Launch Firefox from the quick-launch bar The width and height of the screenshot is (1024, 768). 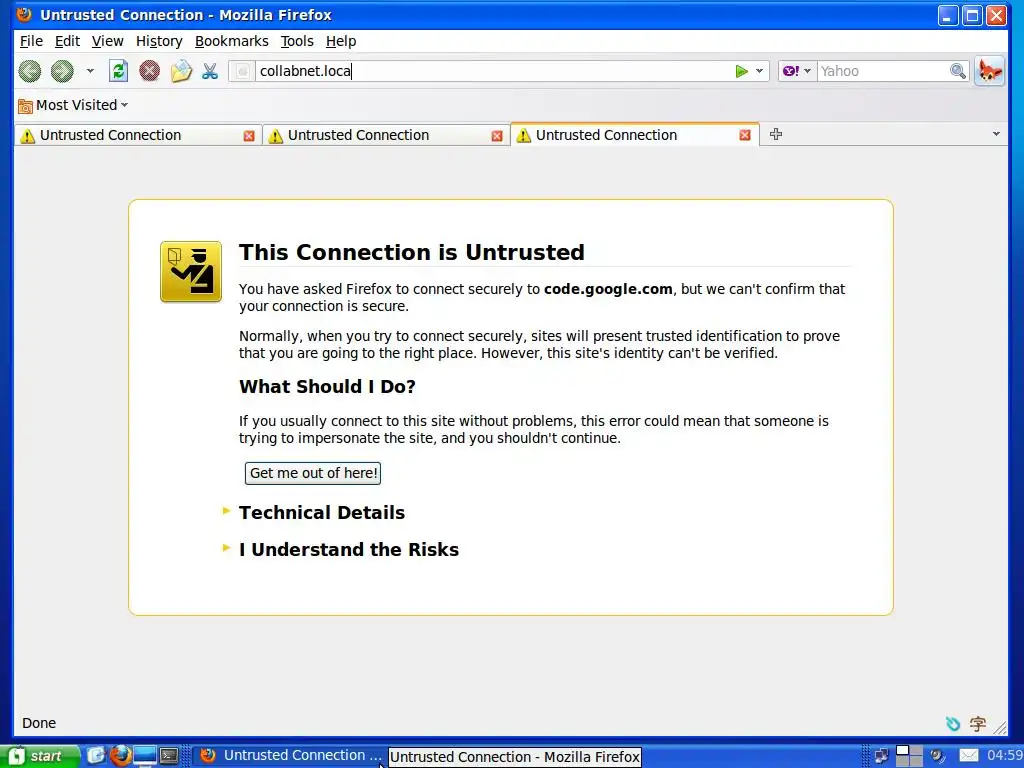(x=120, y=756)
